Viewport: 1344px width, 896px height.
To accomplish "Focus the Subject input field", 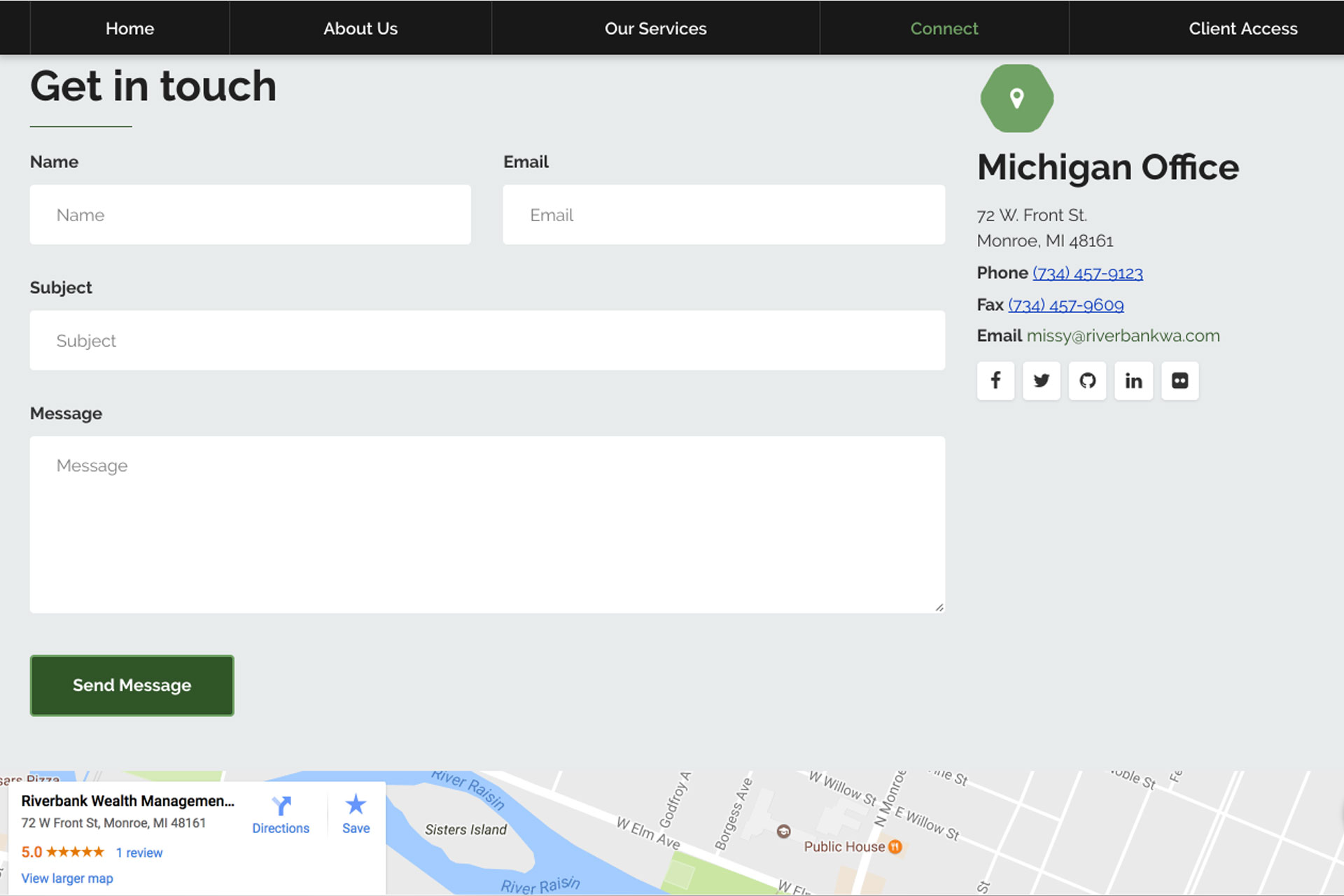I will (487, 341).
